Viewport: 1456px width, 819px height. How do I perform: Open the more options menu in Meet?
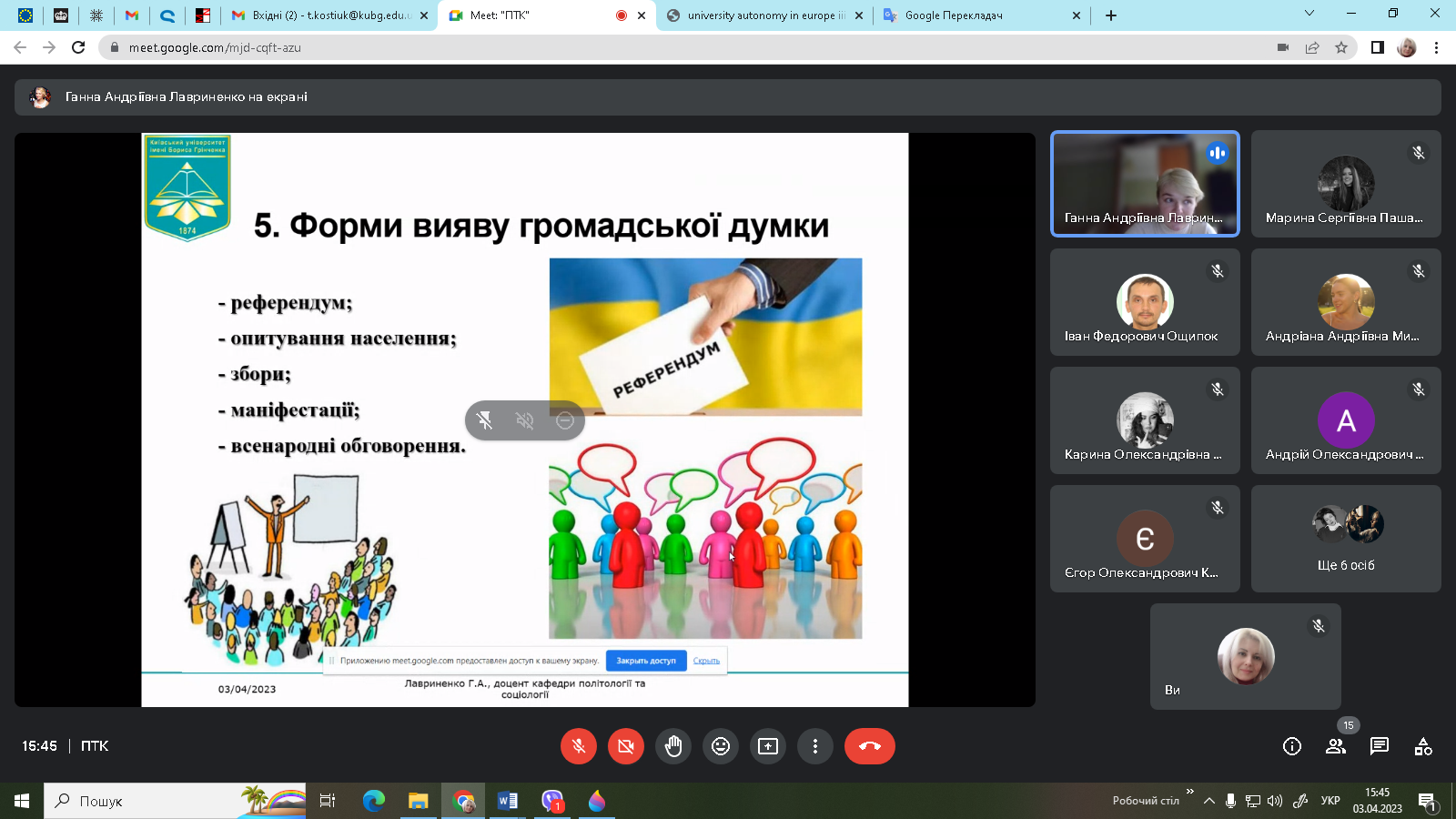click(815, 745)
